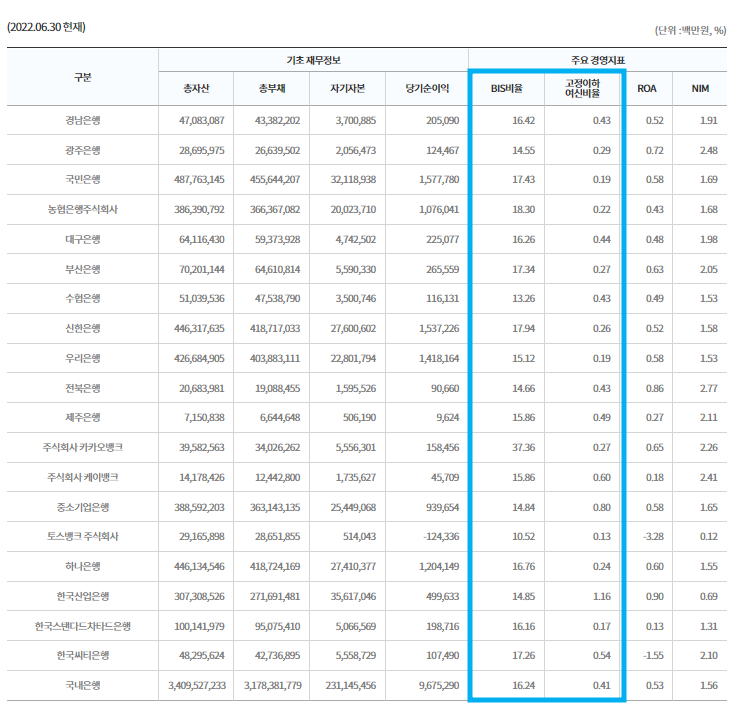Select ROA value 0.86
Viewport: 733px width, 709px height.
click(x=654, y=388)
